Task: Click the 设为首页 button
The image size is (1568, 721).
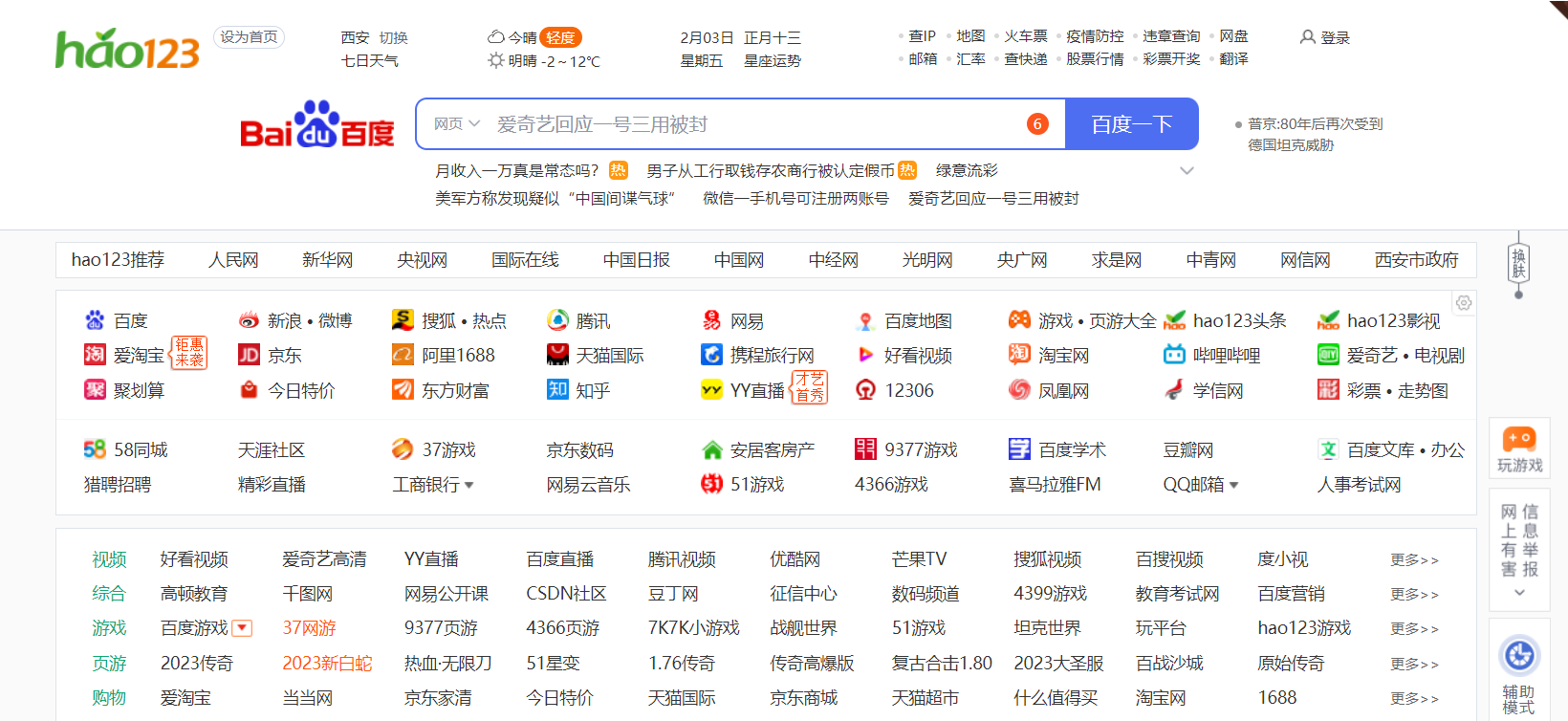Action: coord(249,37)
